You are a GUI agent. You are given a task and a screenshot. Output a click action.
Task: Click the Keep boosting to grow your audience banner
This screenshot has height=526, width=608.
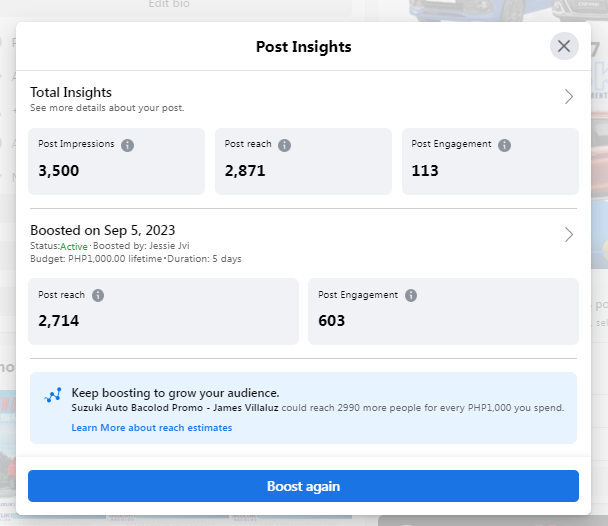tap(303, 407)
